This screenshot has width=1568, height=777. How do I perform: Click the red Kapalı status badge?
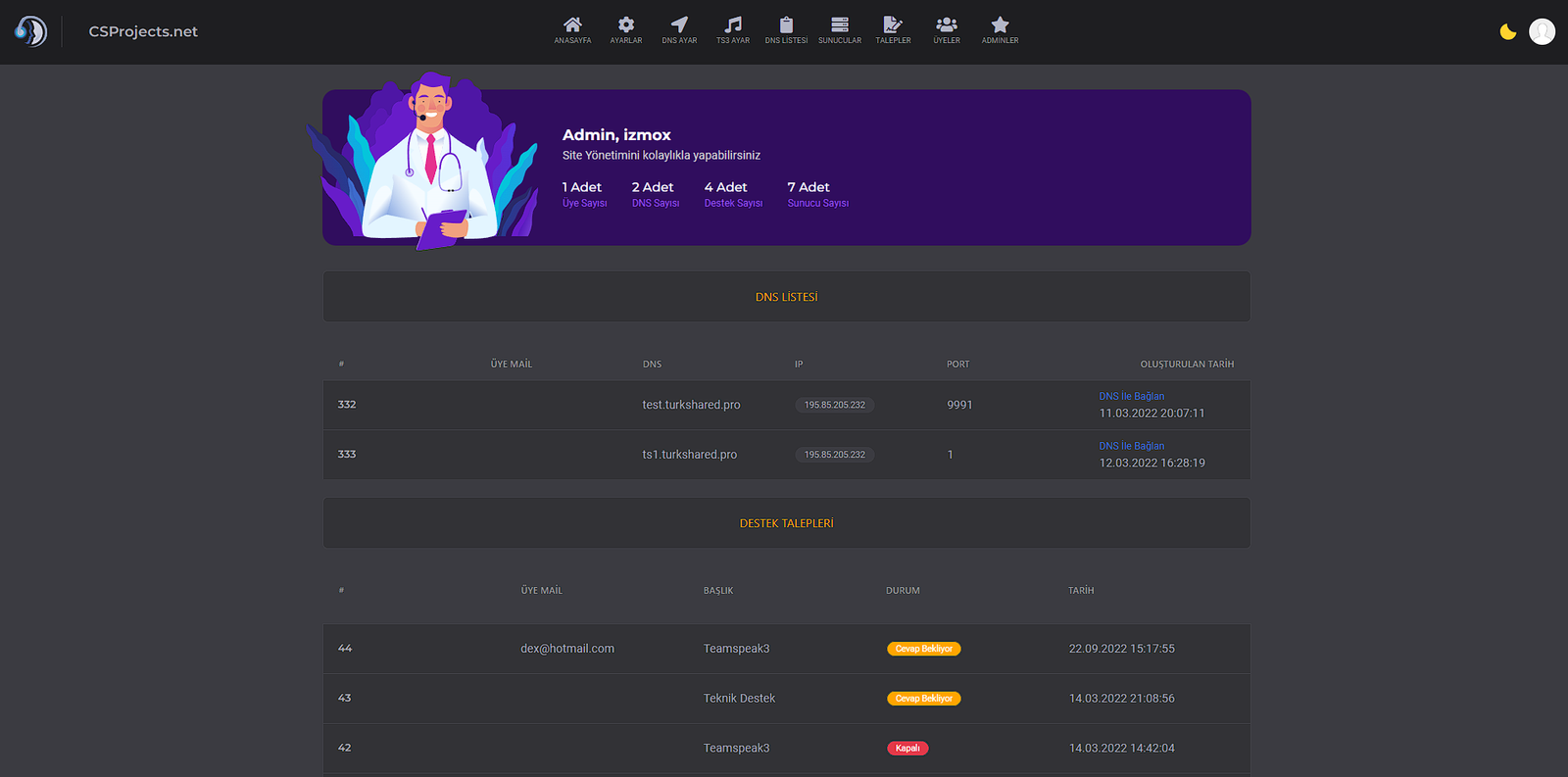(x=907, y=749)
